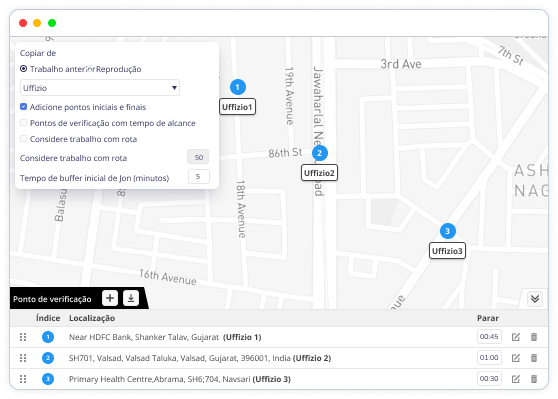
Task: Click the Parar column header
Action: click(x=488, y=318)
